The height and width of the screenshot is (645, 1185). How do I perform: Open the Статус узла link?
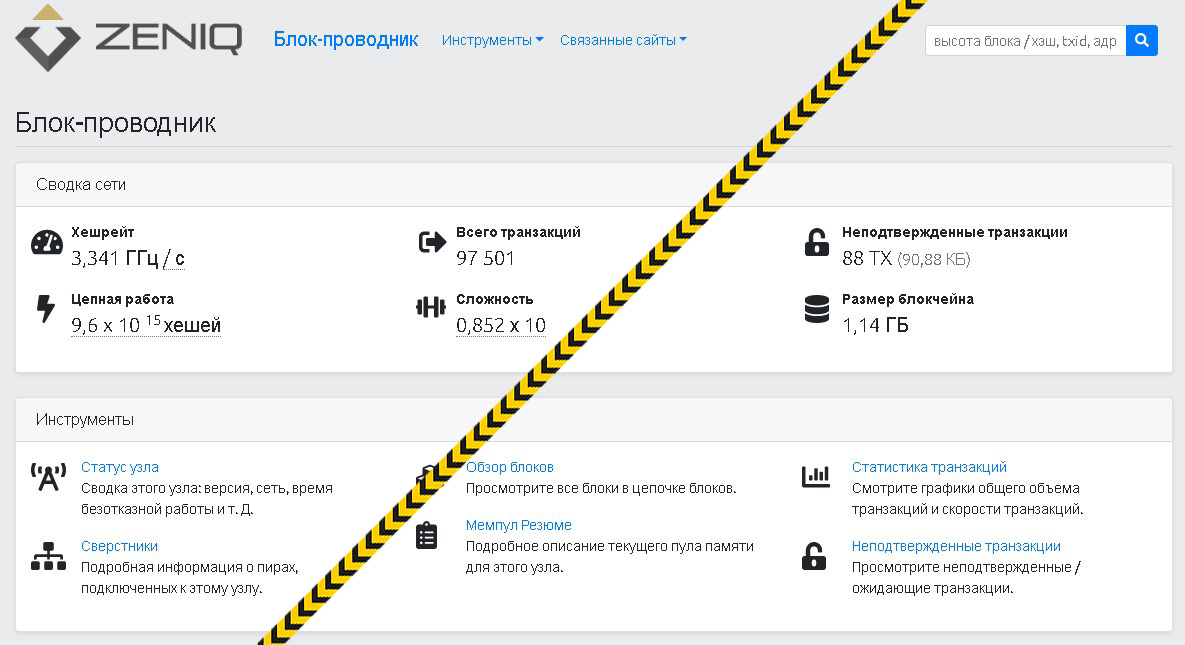pos(119,467)
